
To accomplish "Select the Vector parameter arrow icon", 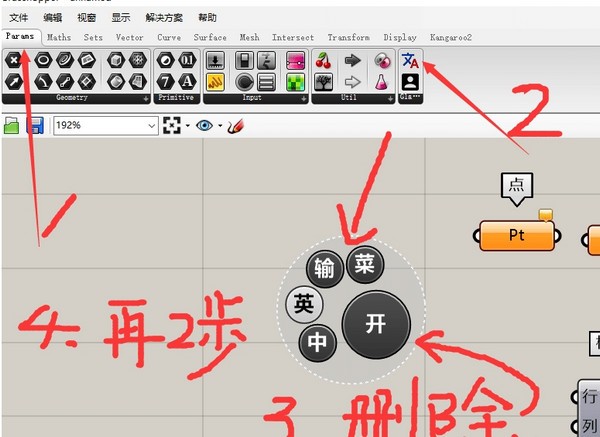I will tap(14, 81).
